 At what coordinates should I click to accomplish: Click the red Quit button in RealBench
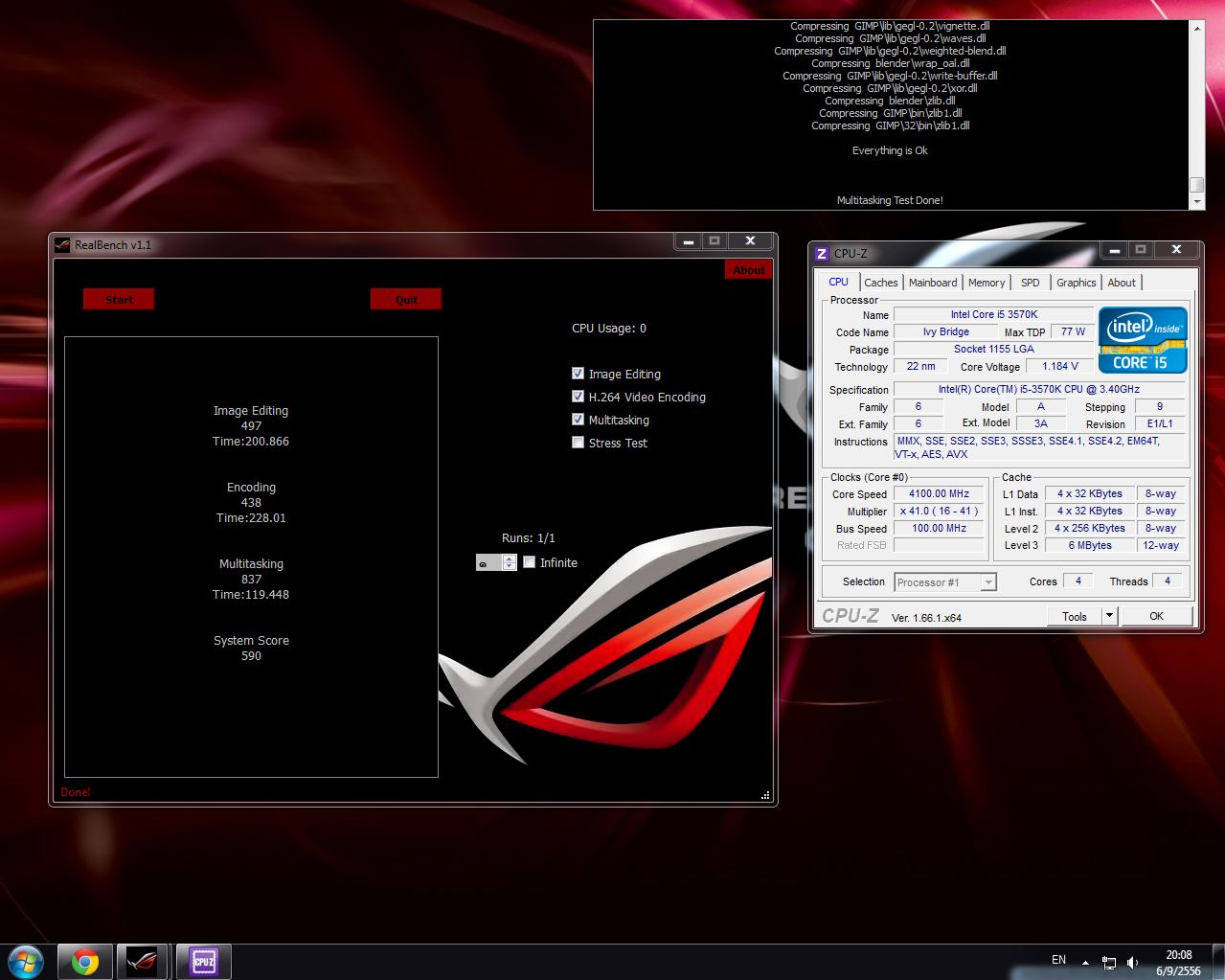click(406, 300)
